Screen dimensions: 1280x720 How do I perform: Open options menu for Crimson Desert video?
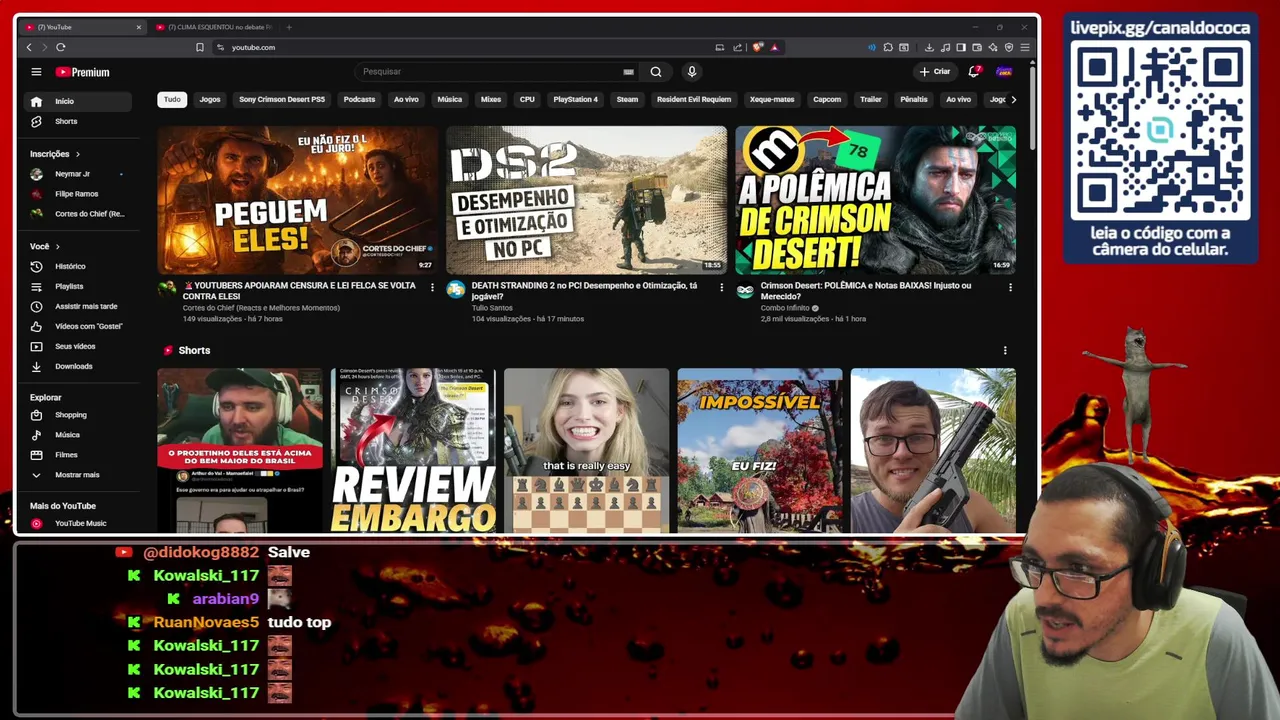tap(1010, 287)
